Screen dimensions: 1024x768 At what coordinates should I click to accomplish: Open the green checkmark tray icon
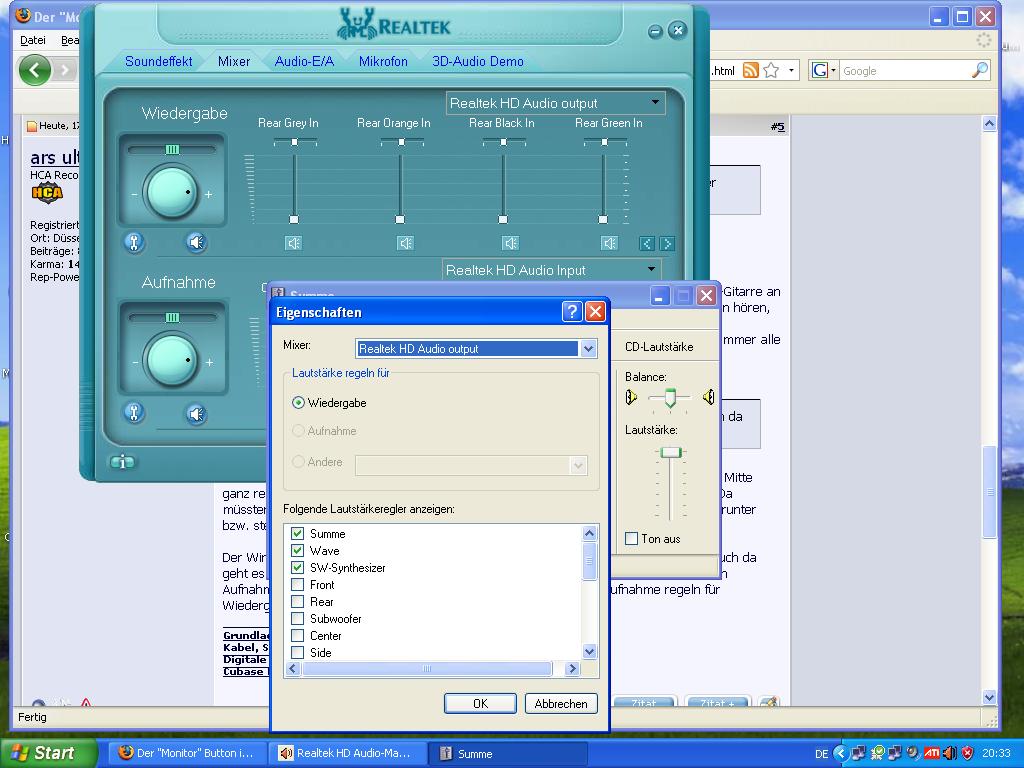[877, 753]
